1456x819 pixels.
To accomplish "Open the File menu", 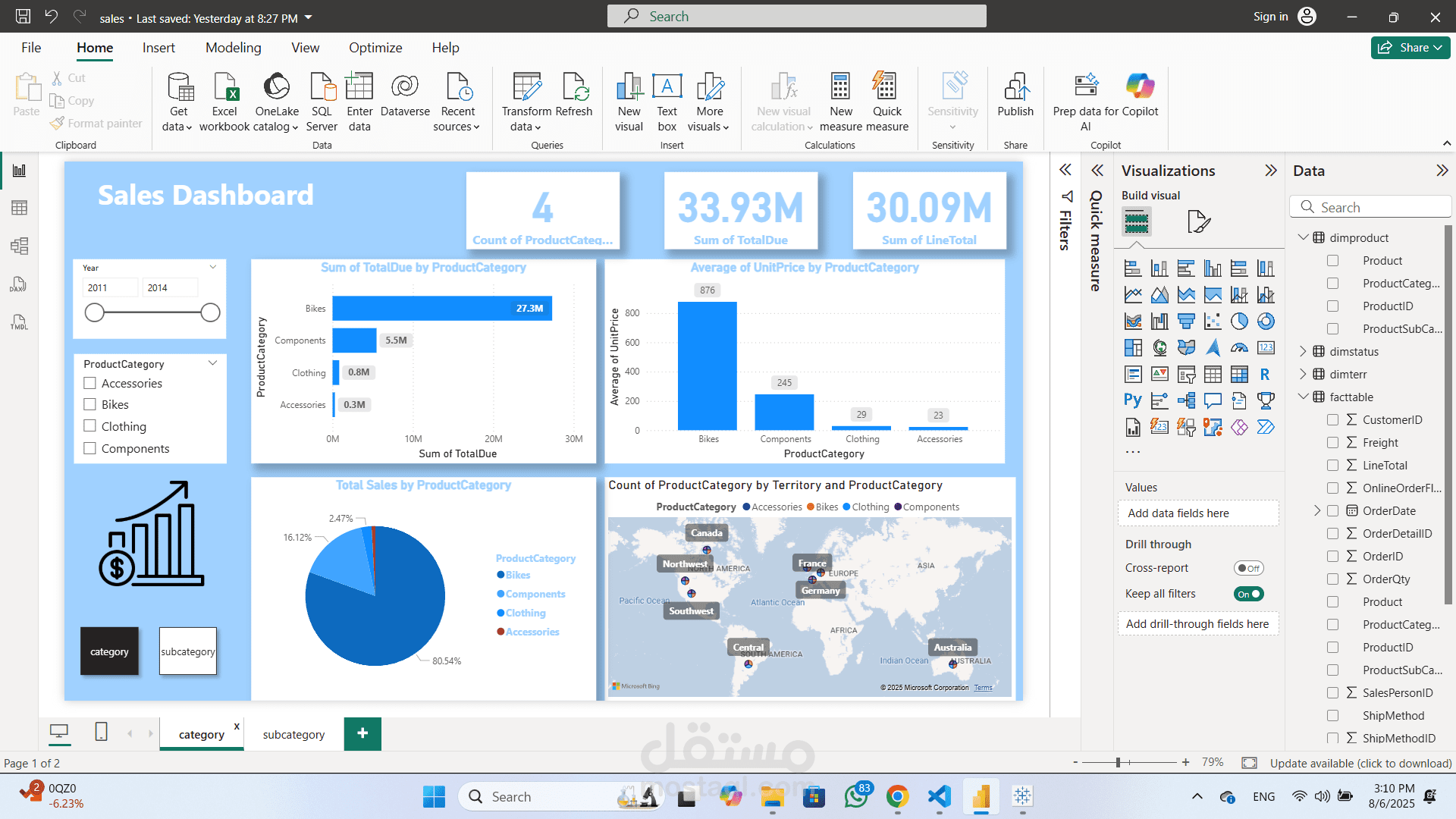I will coord(31,48).
